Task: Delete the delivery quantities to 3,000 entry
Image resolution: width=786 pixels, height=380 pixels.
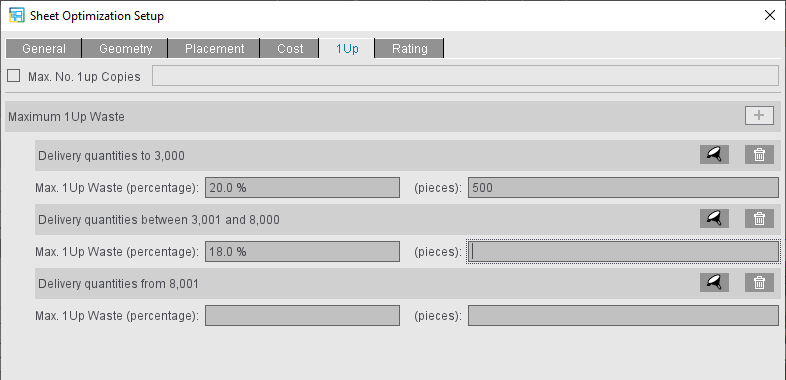Action: [x=759, y=155]
